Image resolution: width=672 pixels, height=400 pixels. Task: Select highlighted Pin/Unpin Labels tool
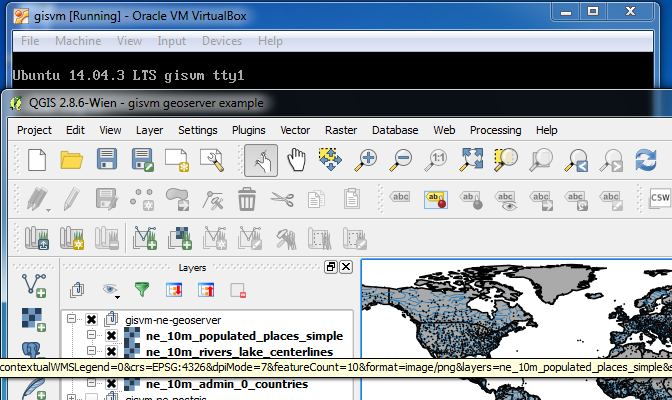click(436, 200)
